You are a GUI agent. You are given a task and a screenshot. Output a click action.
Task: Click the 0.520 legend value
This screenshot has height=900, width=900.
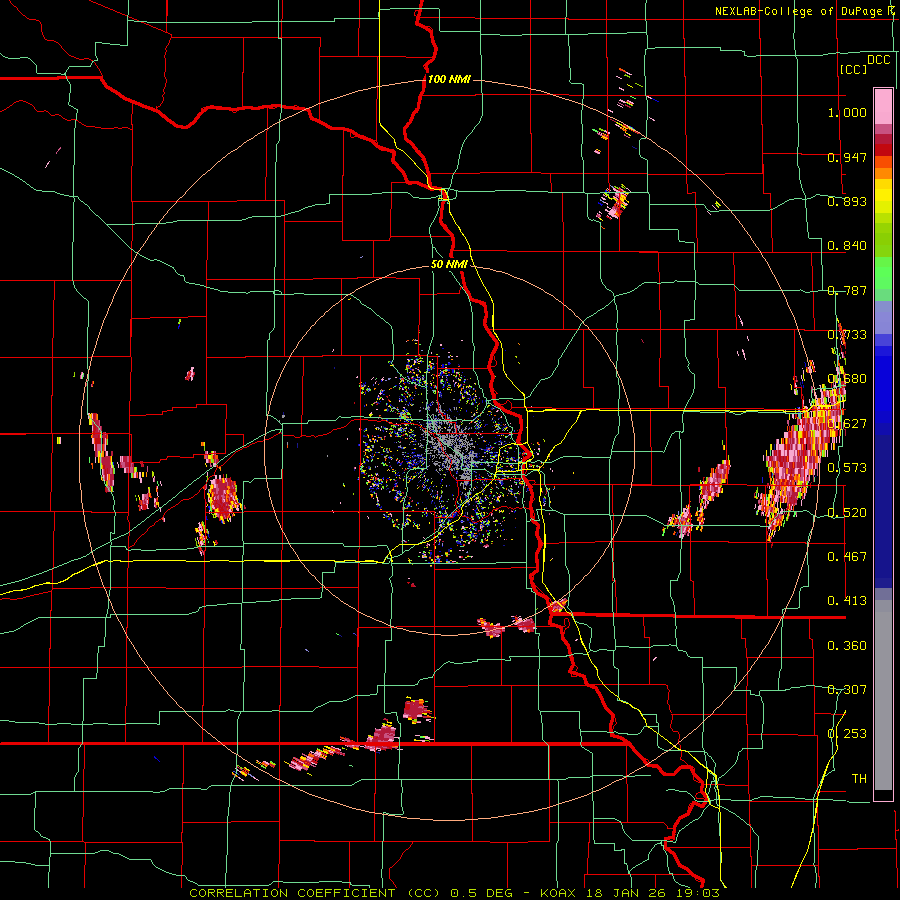(x=847, y=513)
